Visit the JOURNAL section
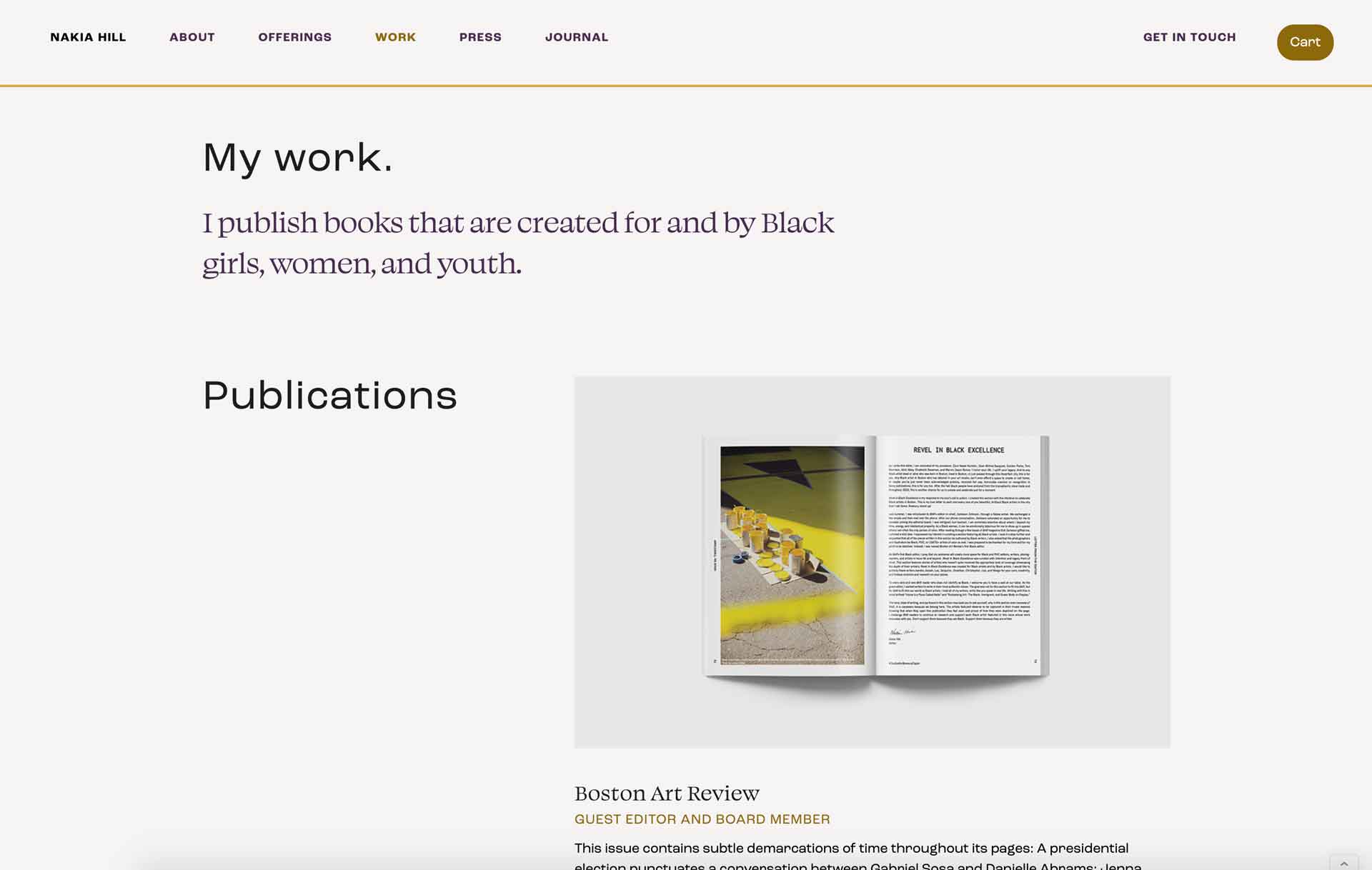Image resolution: width=1372 pixels, height=870 pixels. [576, 37]
